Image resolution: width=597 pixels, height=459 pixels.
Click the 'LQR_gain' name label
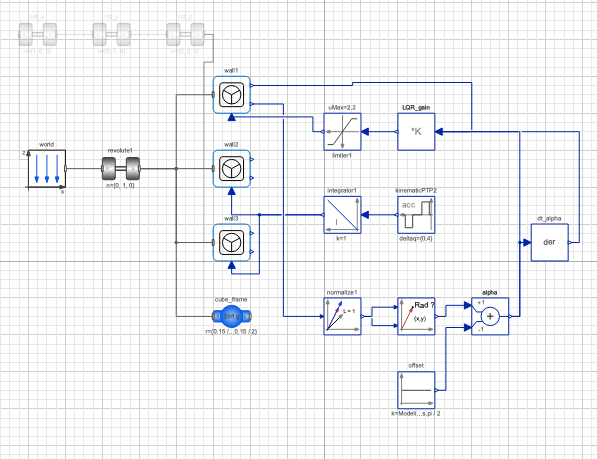coord(416,108)
